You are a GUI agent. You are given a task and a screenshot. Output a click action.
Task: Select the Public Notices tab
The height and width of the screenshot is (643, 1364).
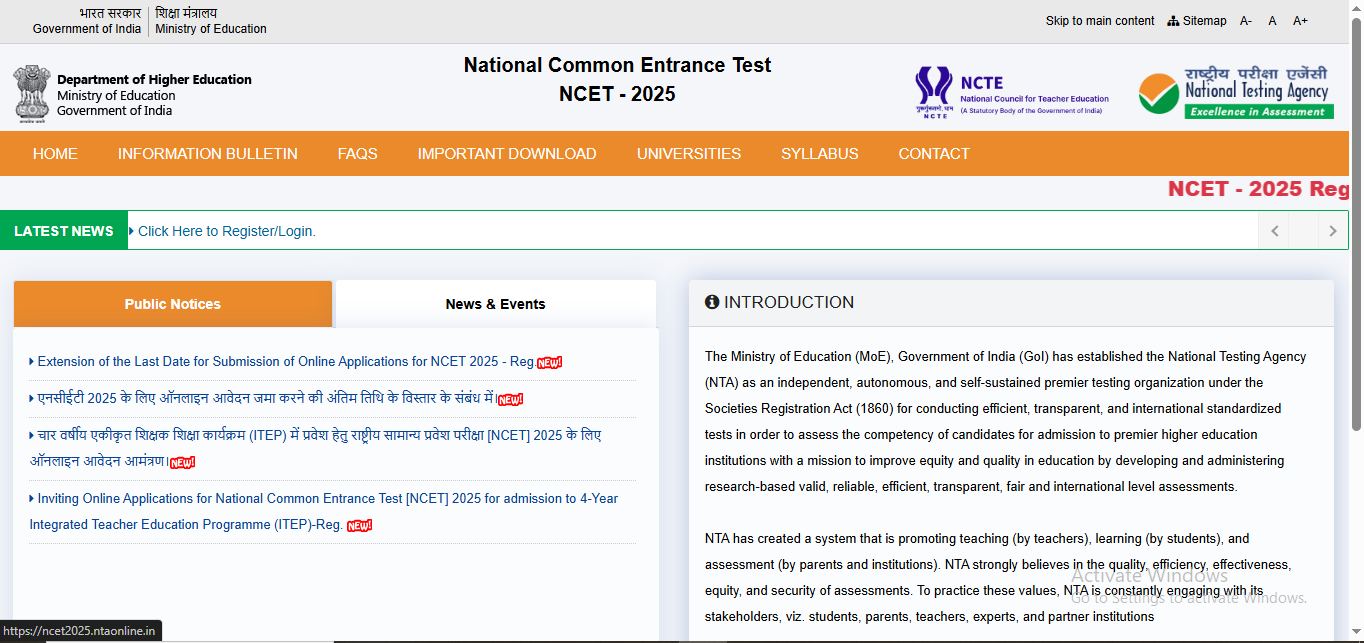point(172,304)
